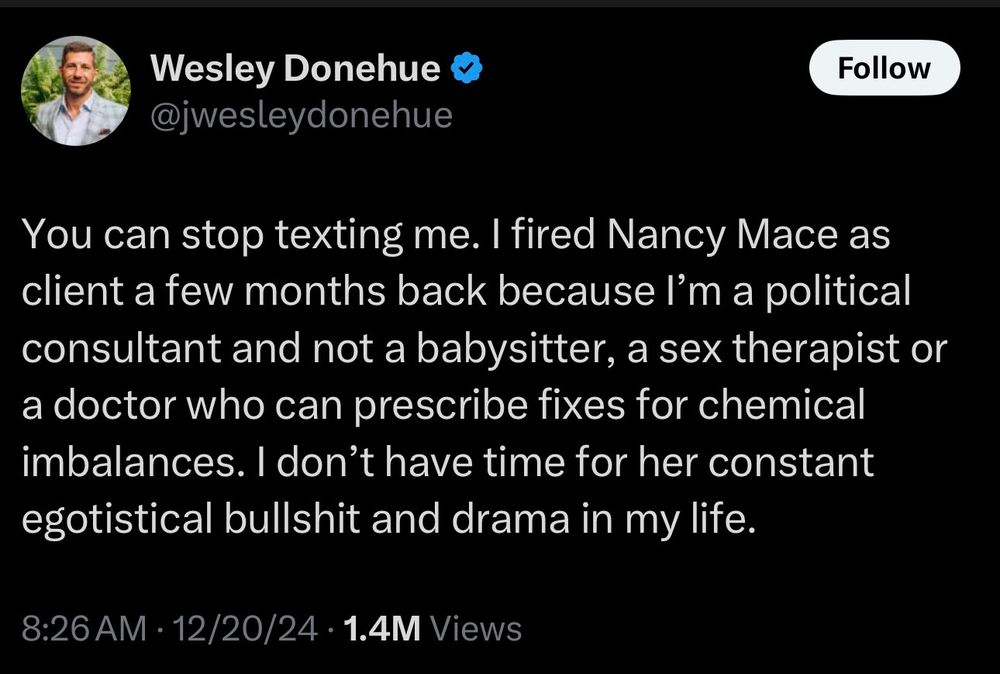Click the 8:26 AM timestamp

(x=84, y=629)
